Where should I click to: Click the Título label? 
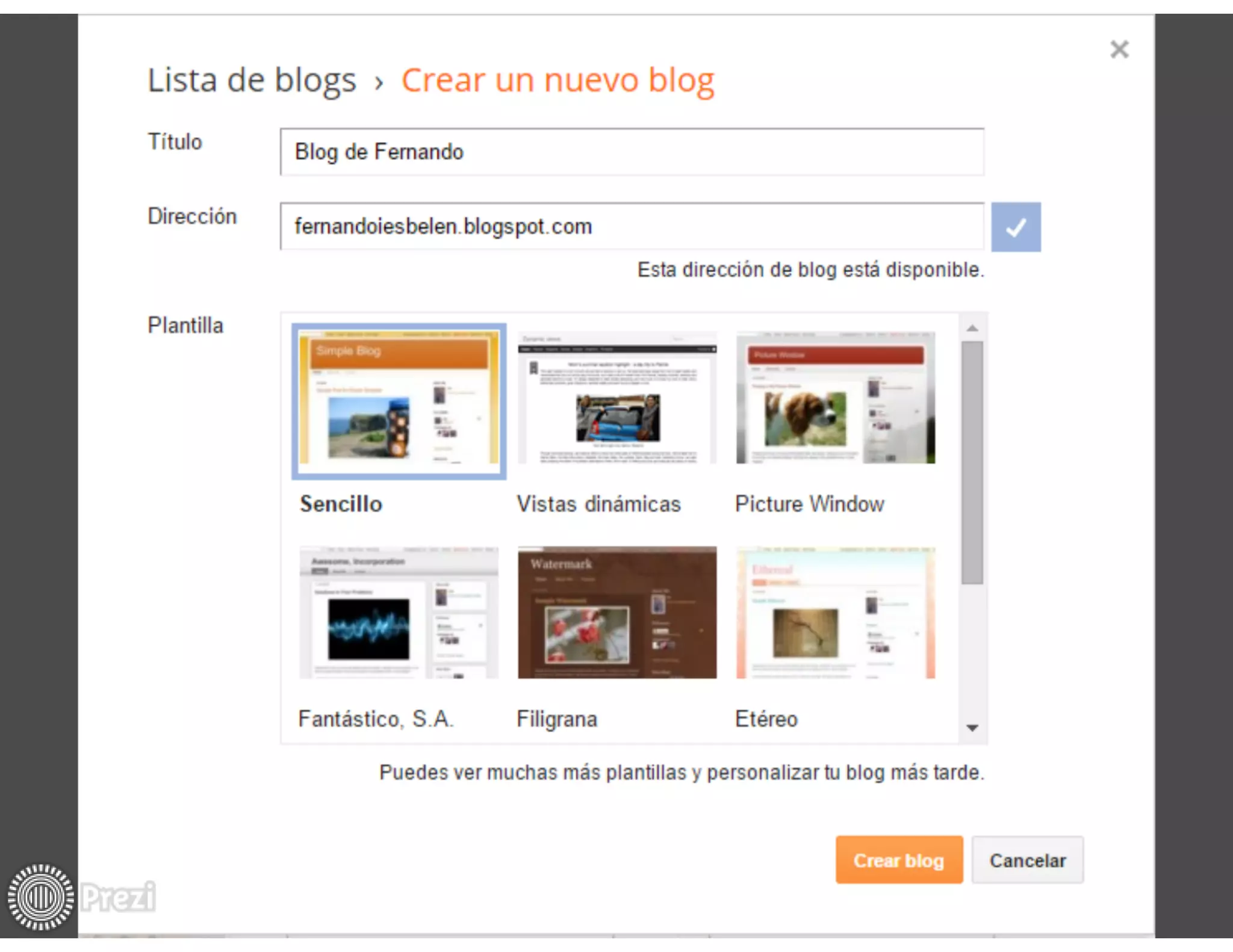tap(175, 142)
